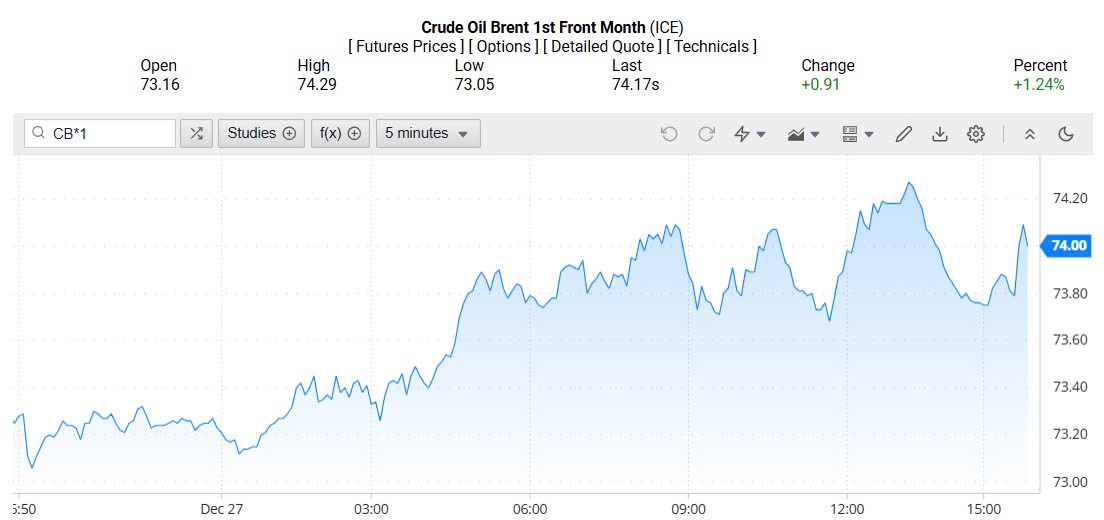Viewport: 1104px width, 520px height.
Task: Open the chart type dropdown
Action: [803, 134]
